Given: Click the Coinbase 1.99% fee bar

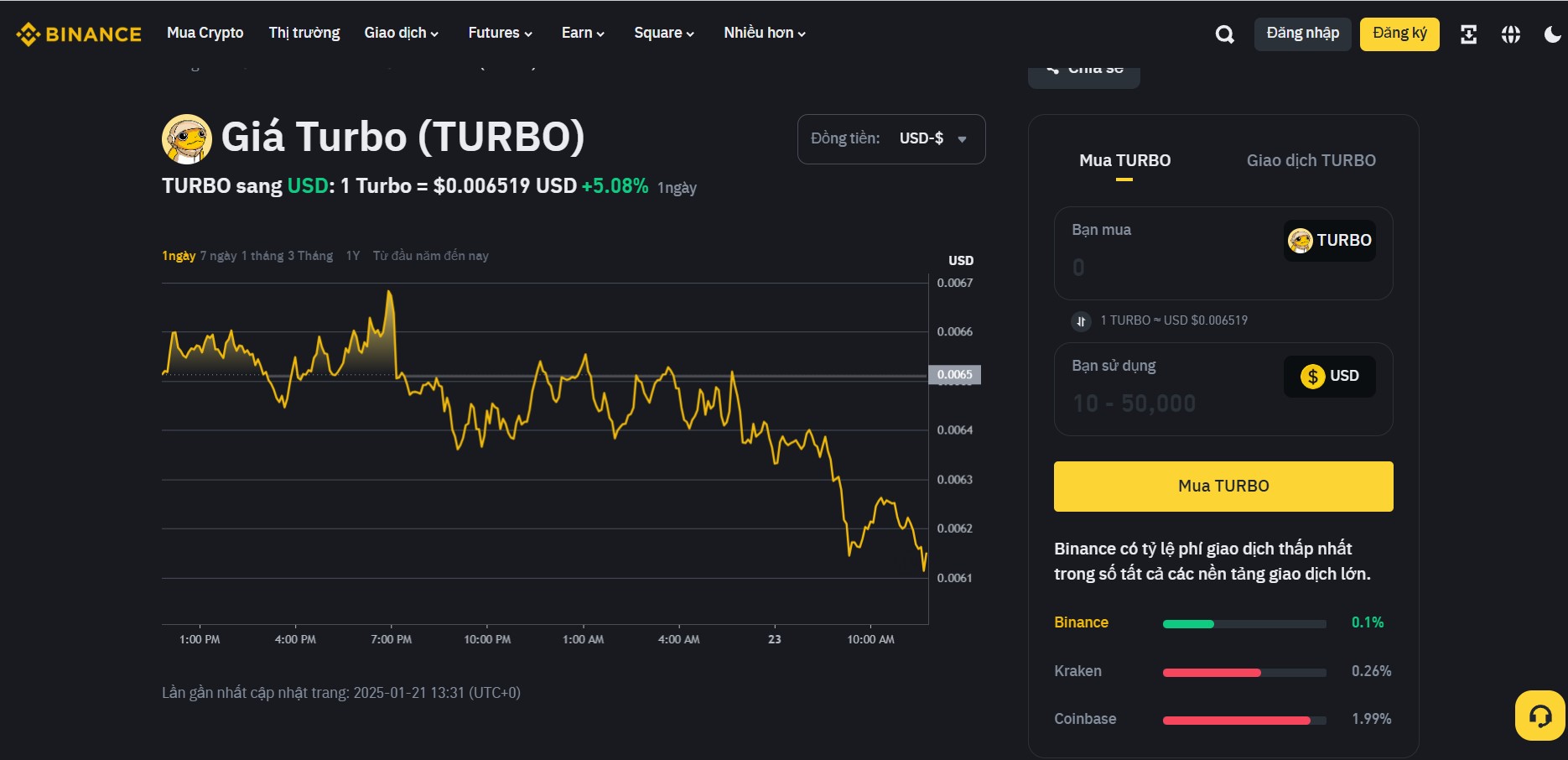Looking at the screenshot, I should 1244,721.
